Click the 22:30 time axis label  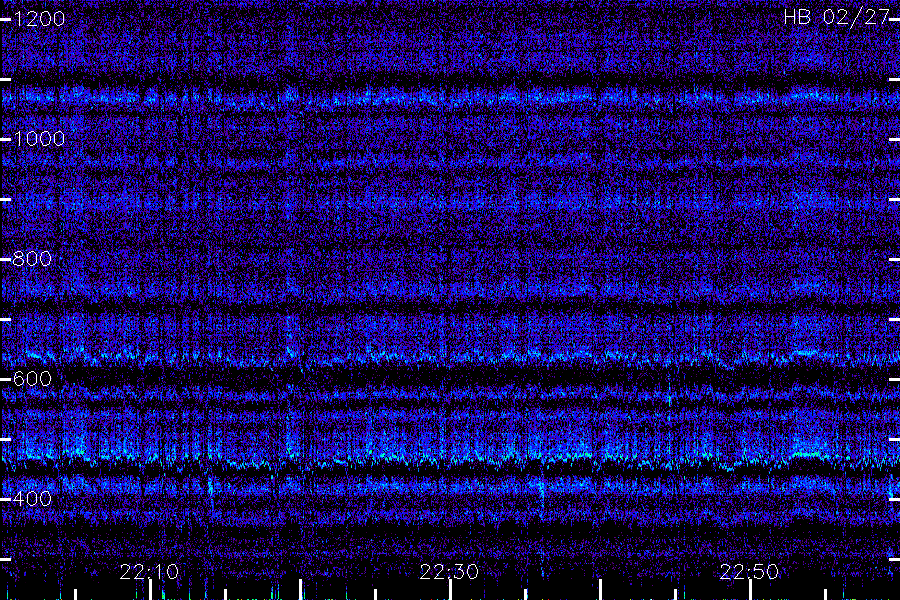point(449,572)
